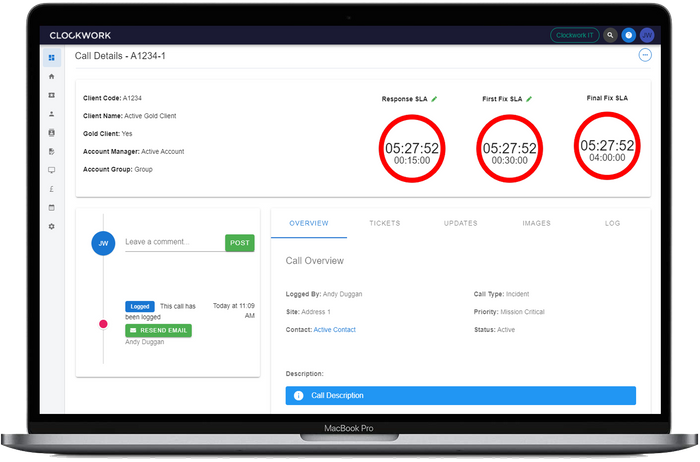Open settings gear icon in sidebar
The height and width of the screenshot is (462, 700).
(52, 227)
